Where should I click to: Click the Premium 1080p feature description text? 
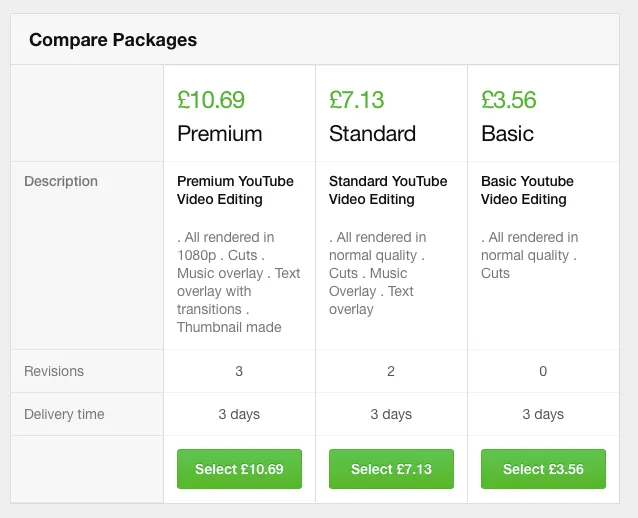pos(238,282)
